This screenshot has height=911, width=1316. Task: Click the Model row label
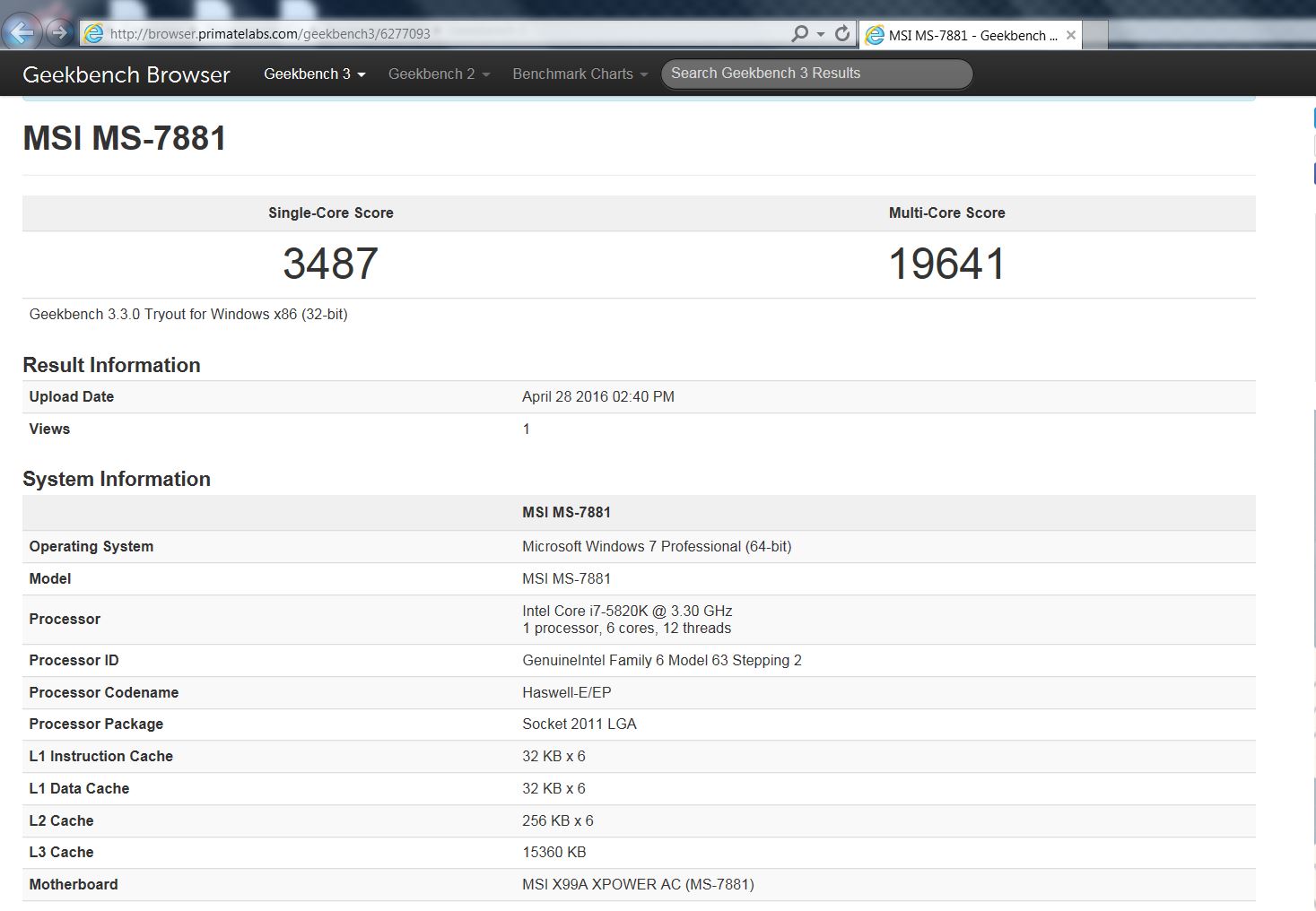[x=50, y=578]
